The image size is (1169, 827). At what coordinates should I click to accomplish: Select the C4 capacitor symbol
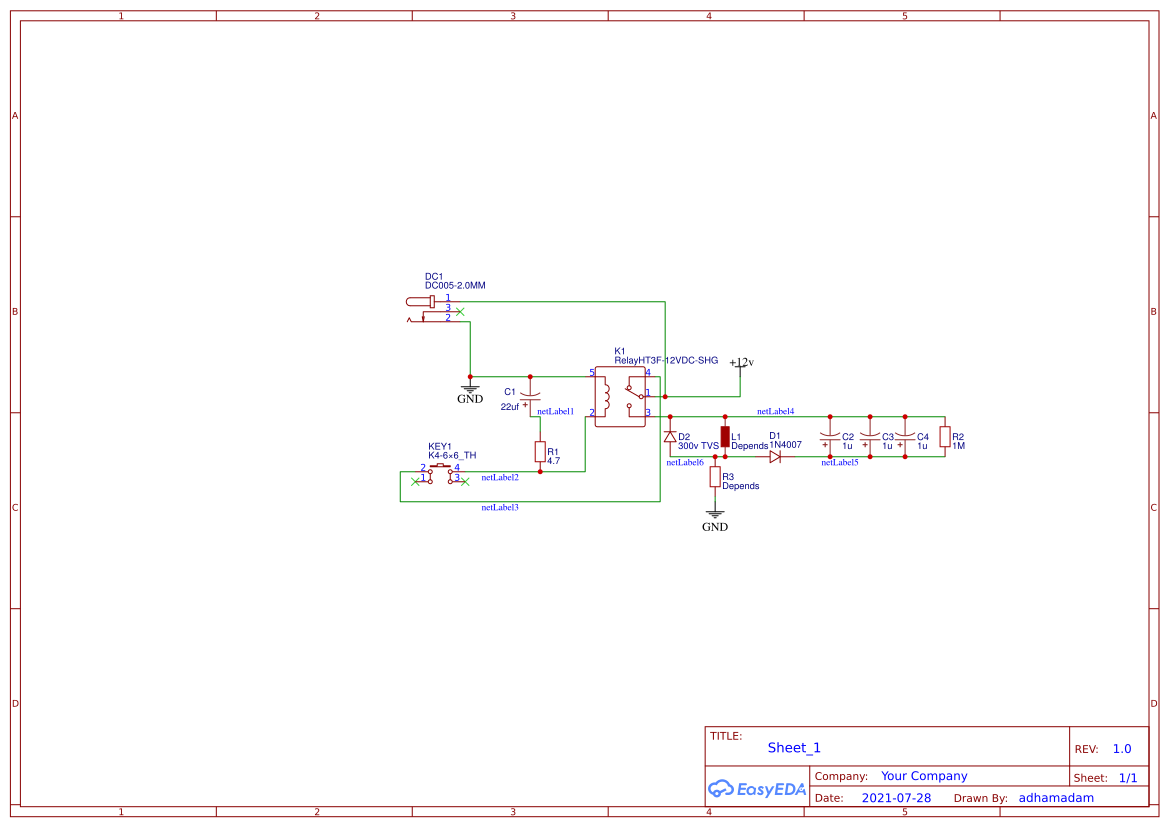click(904, 436)
